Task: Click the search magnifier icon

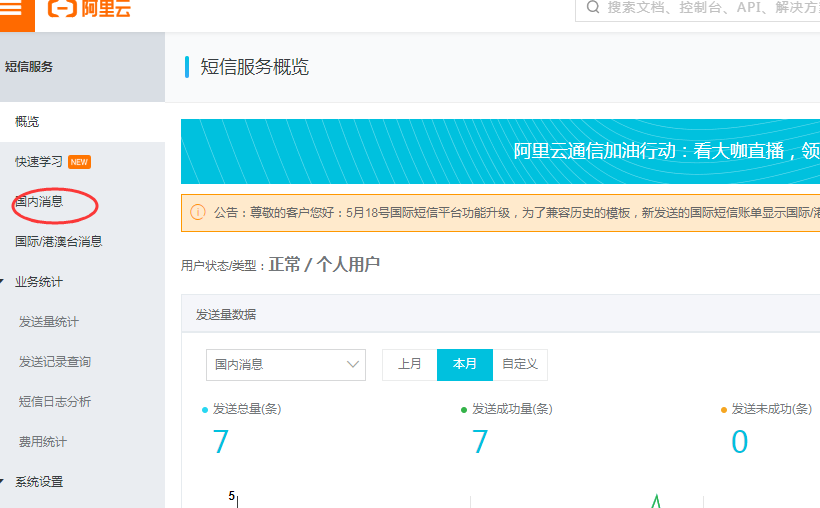Action: (593, 7)
